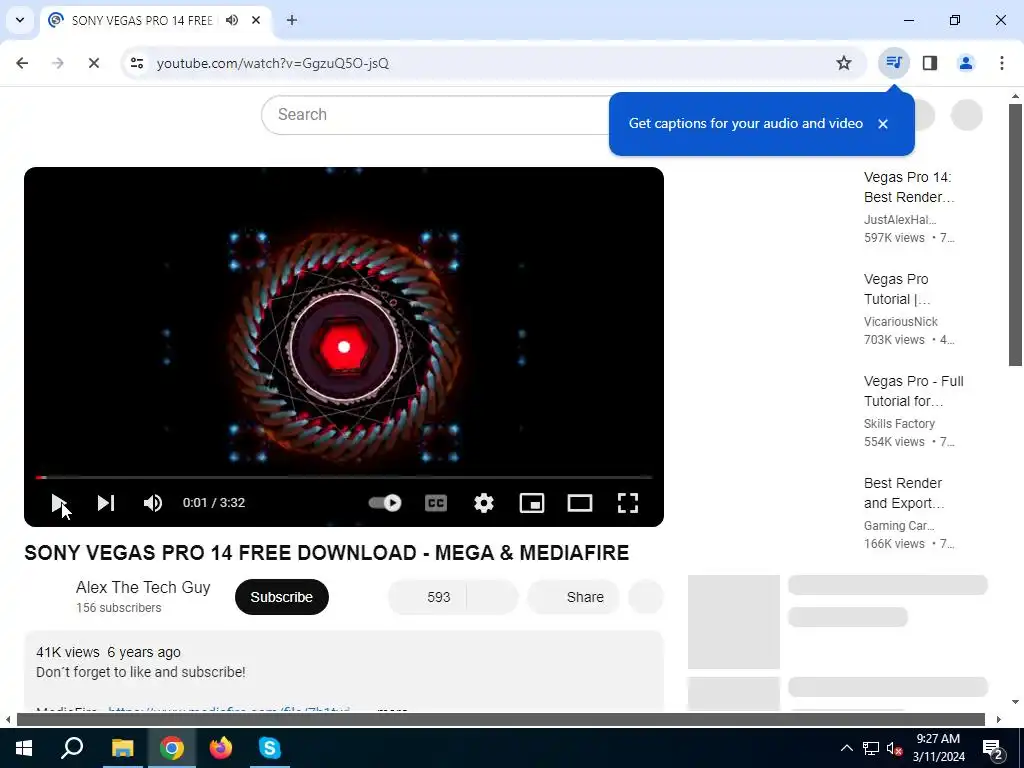Open the system volume tray icon
This screenshot has width=1024, height=768.
[894, 748]
